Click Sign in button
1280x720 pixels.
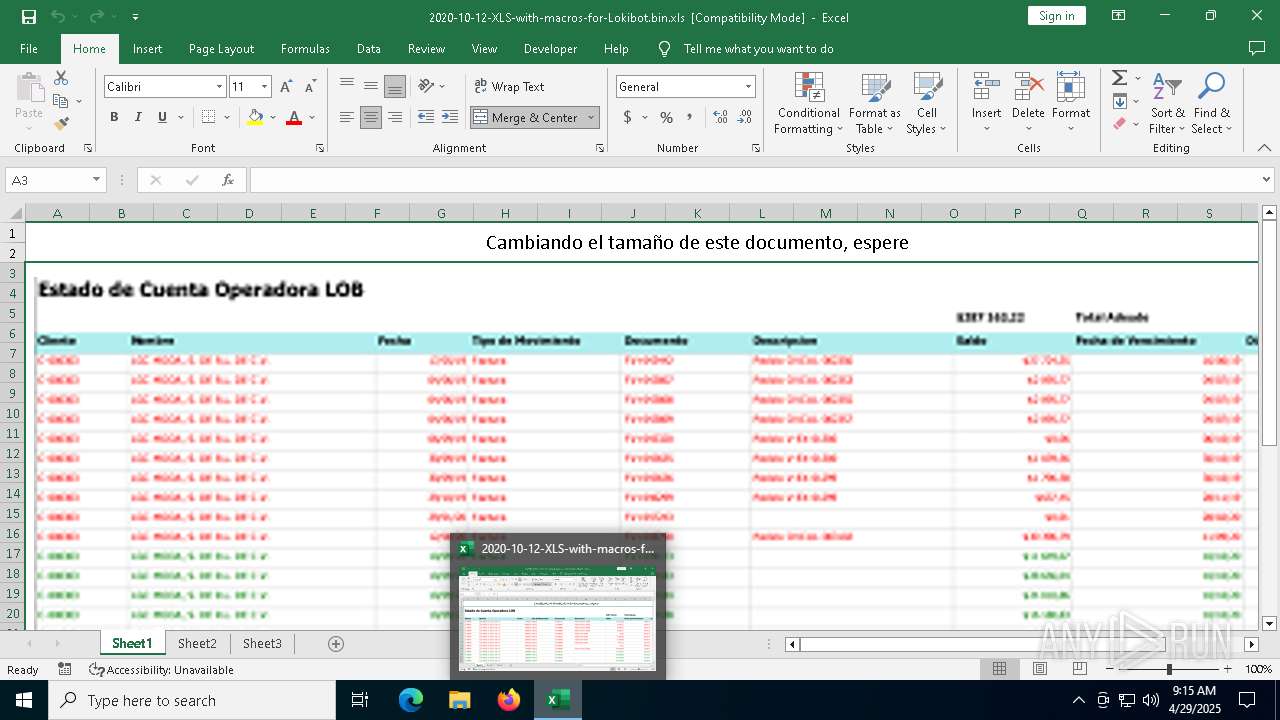1056,16
